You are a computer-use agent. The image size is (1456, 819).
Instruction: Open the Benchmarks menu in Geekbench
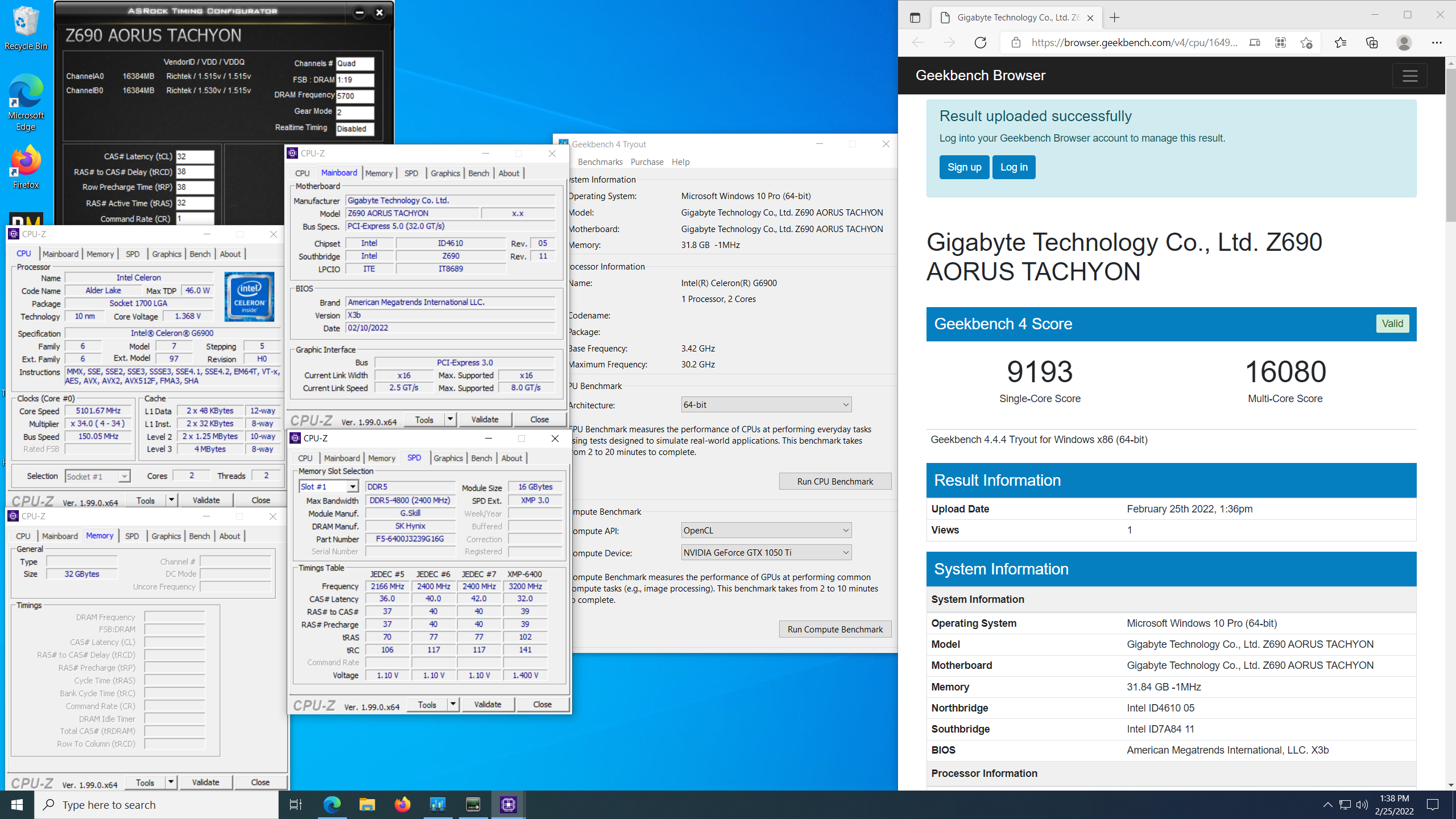pyautogui.click(x=600, y=162)
